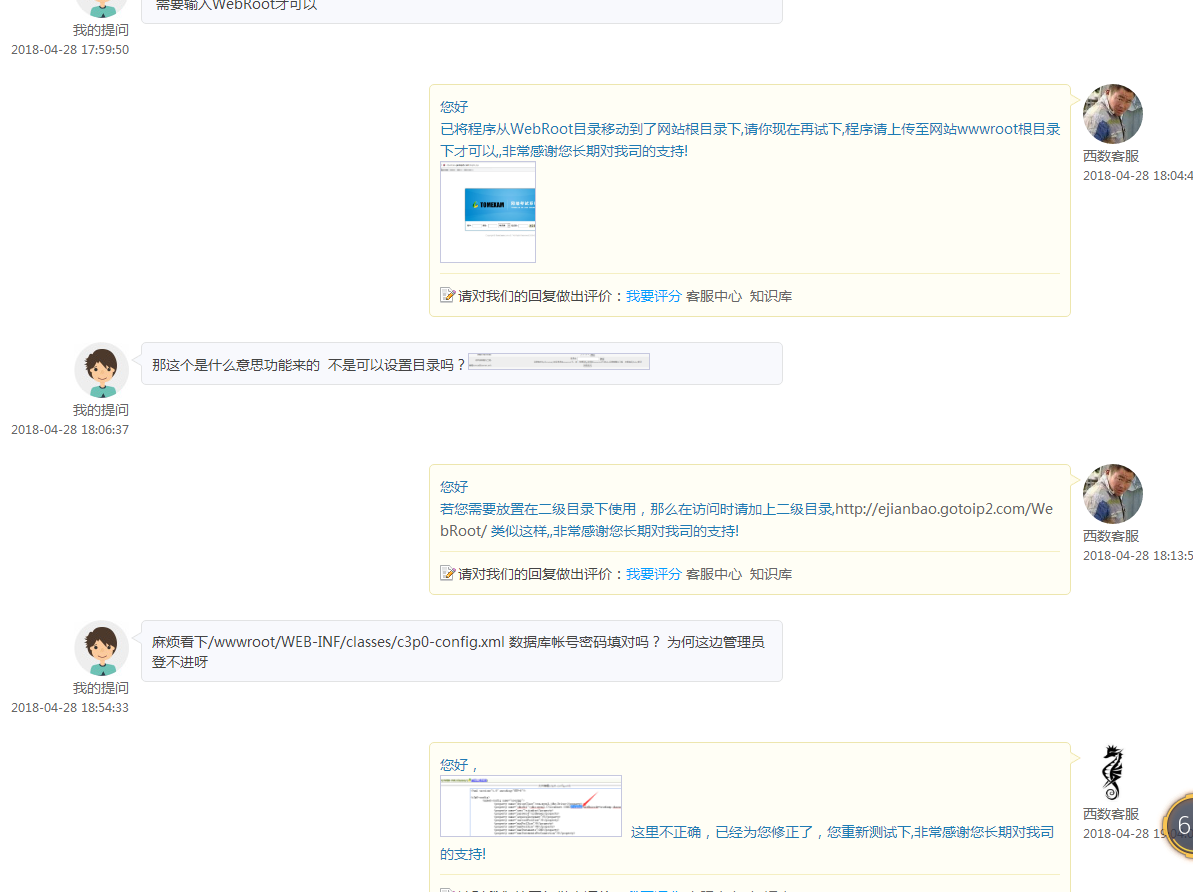Click 我要评分 link in the 18:13 reply
The image size is (1193, 892).
click(x=654, y=574)
